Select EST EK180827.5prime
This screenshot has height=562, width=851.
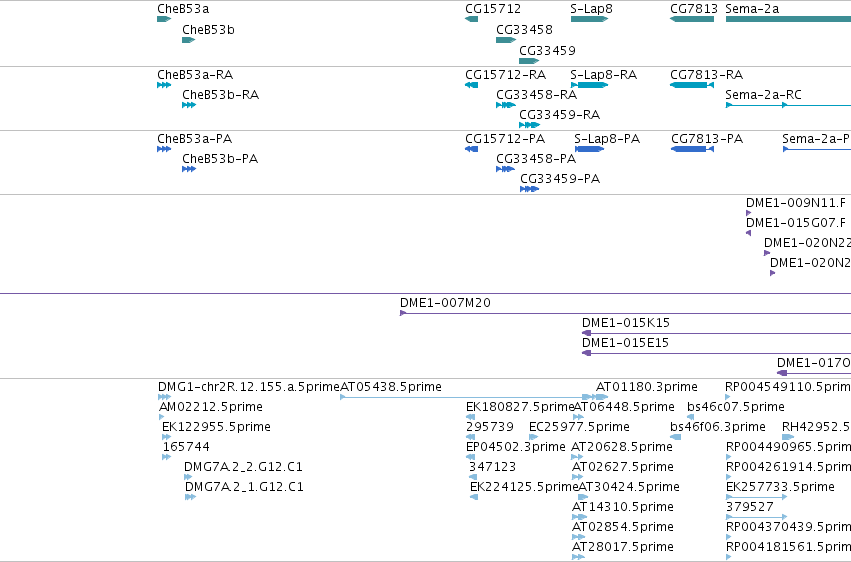point(519,407)
